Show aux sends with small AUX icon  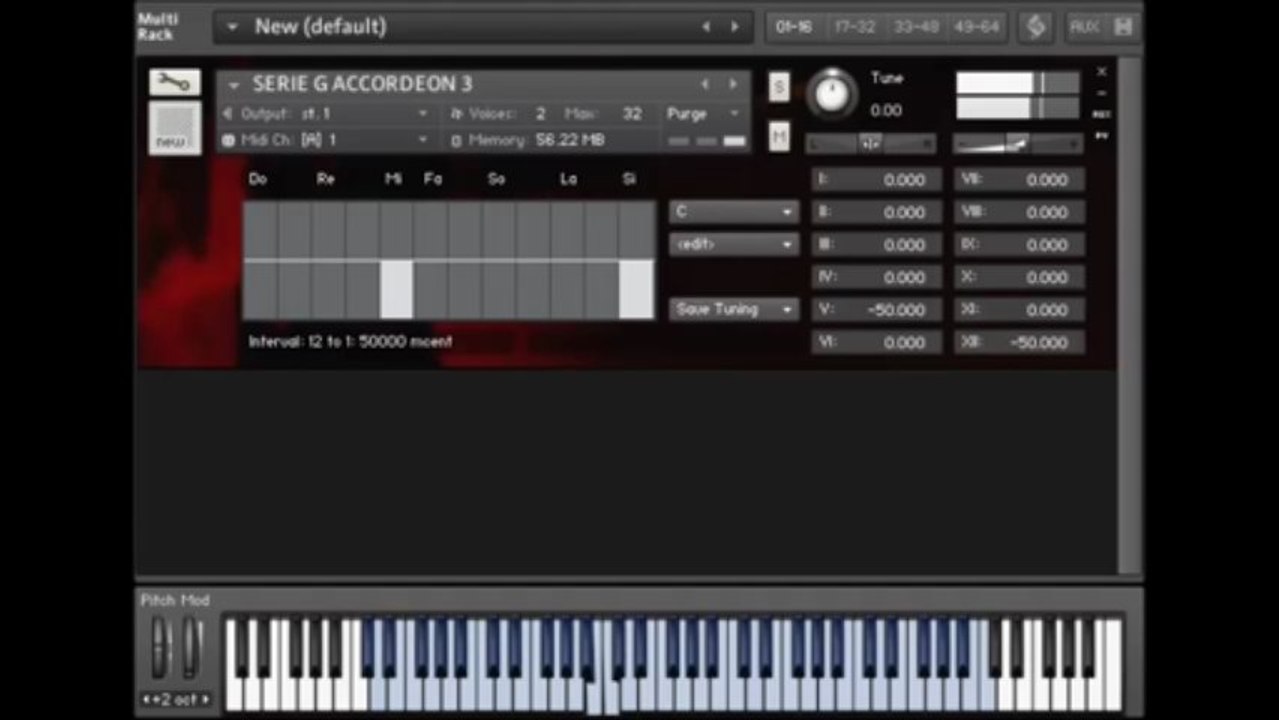pos(1101,114)
